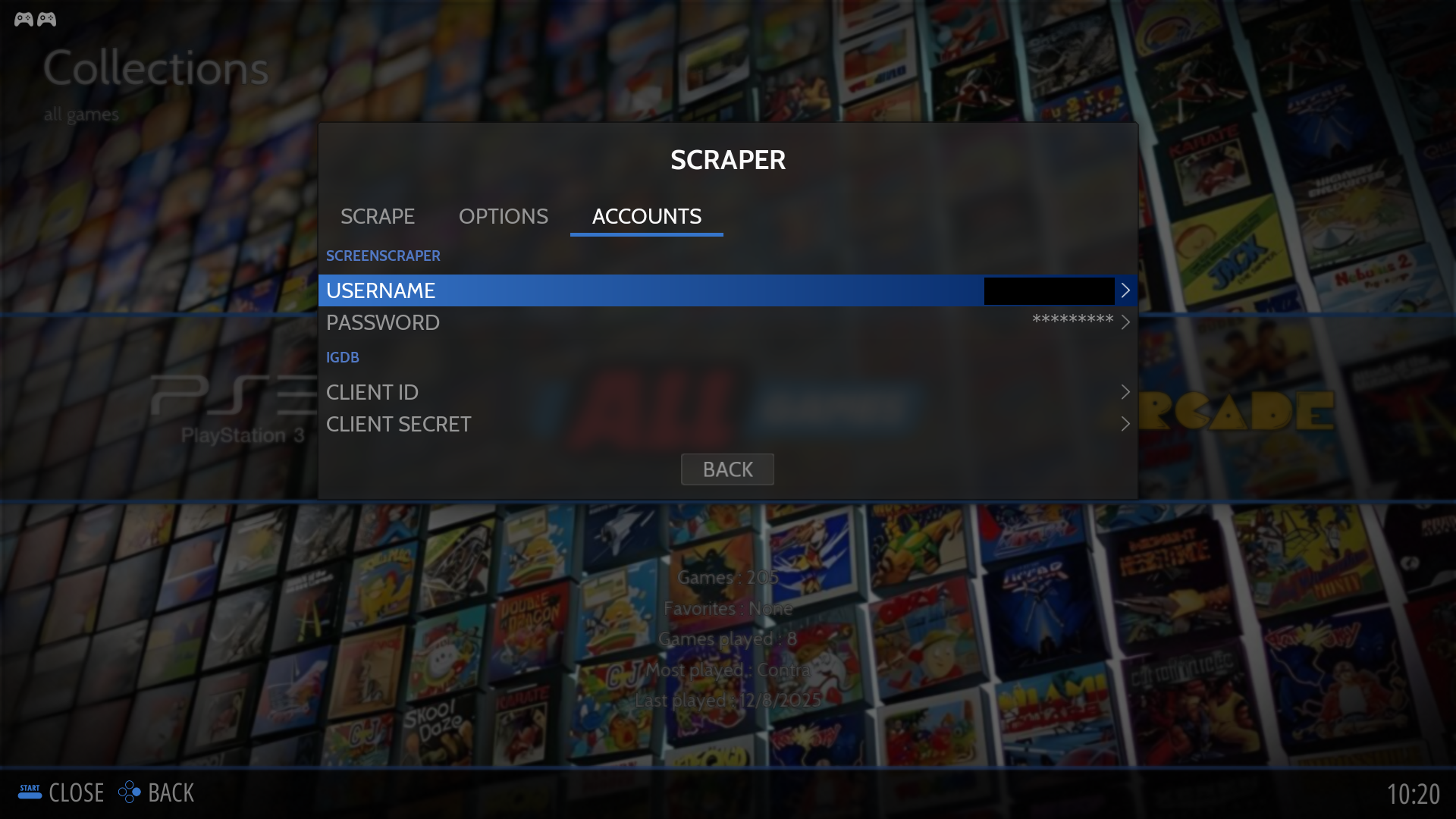Screen dimensions: 1456x819
Task: Click the BACK button in the Scraper dialog
Action: (727, 469)
